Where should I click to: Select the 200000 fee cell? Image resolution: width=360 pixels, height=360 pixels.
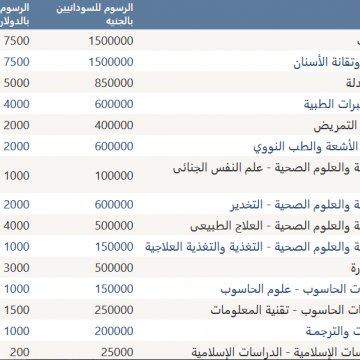pos(114,331)
